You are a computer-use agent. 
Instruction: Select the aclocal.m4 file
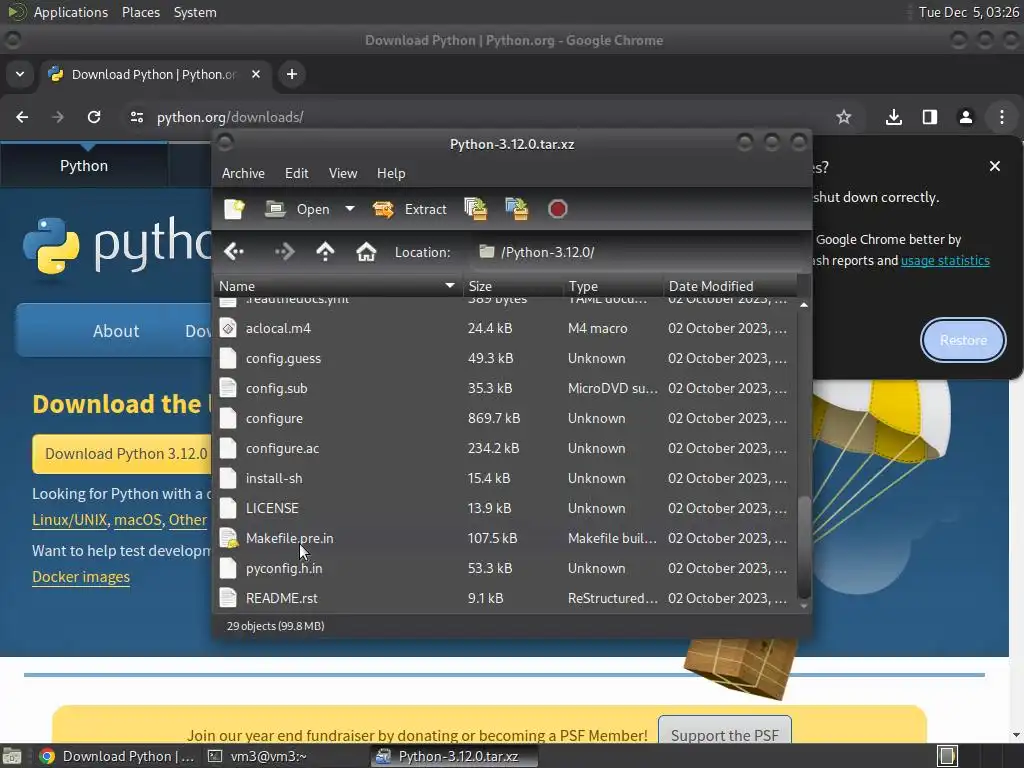click(x=505, y=328)
